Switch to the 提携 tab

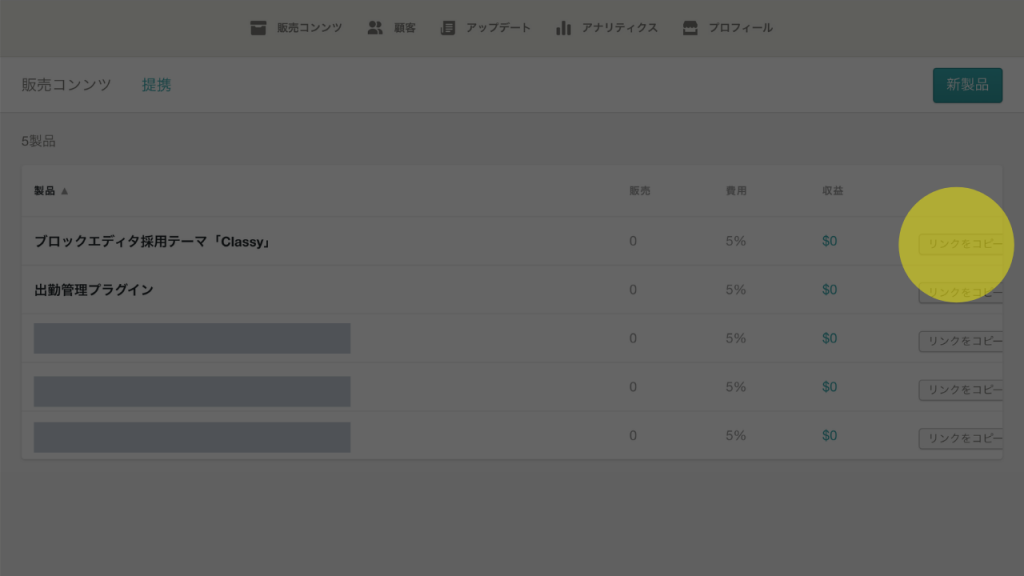[157, 85]
